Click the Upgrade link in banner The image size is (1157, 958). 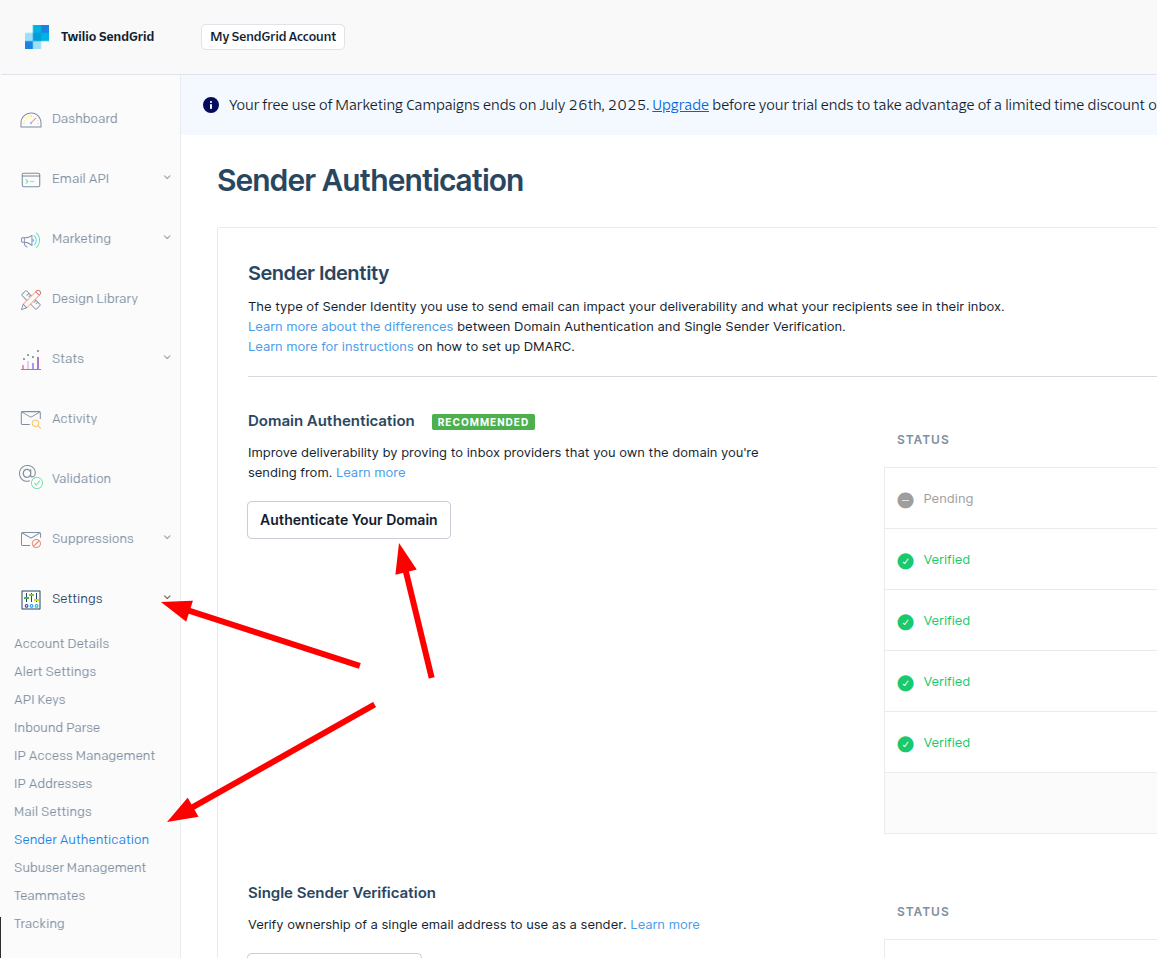680,105
